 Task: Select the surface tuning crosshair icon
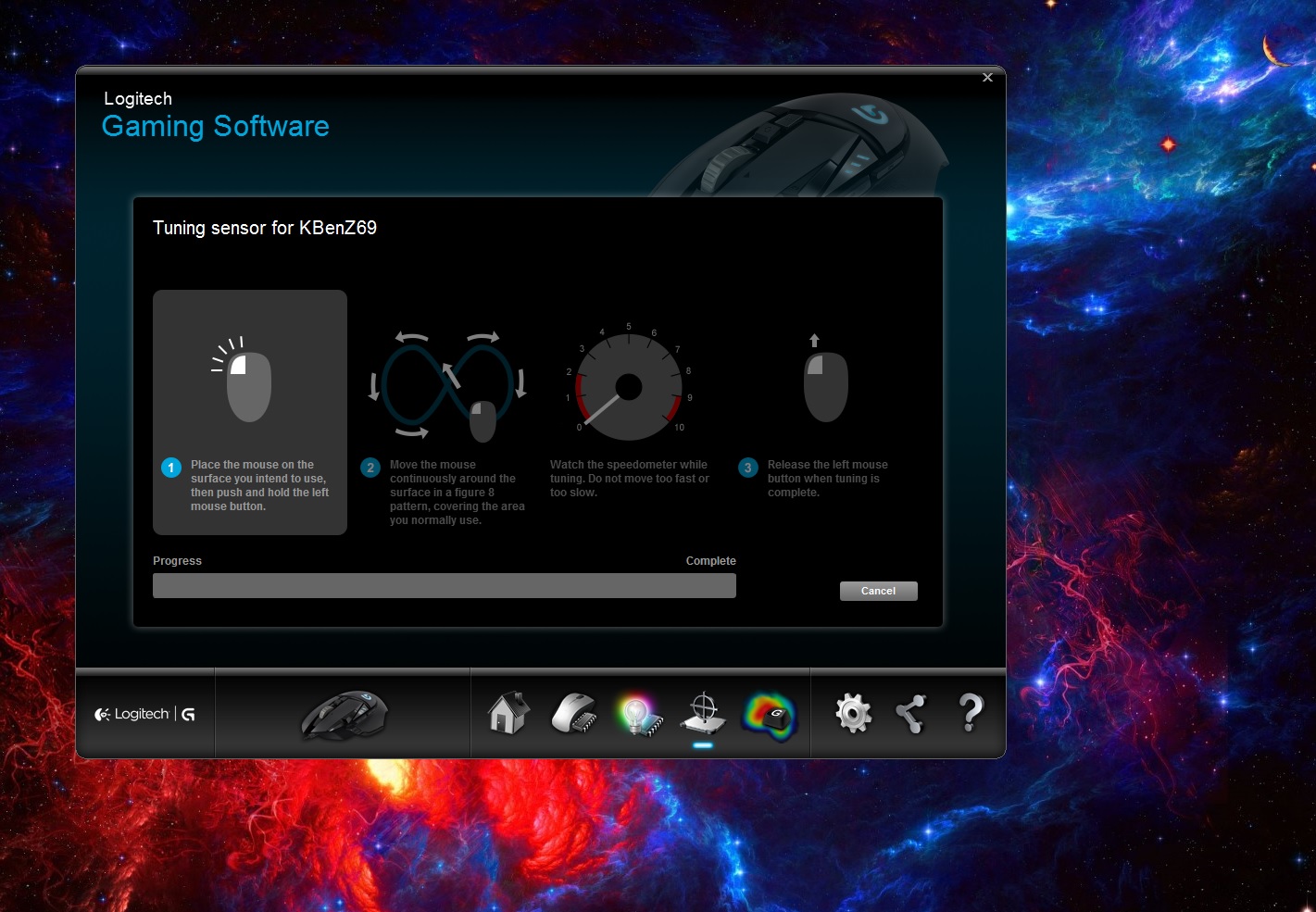click(x=703, y=713)
